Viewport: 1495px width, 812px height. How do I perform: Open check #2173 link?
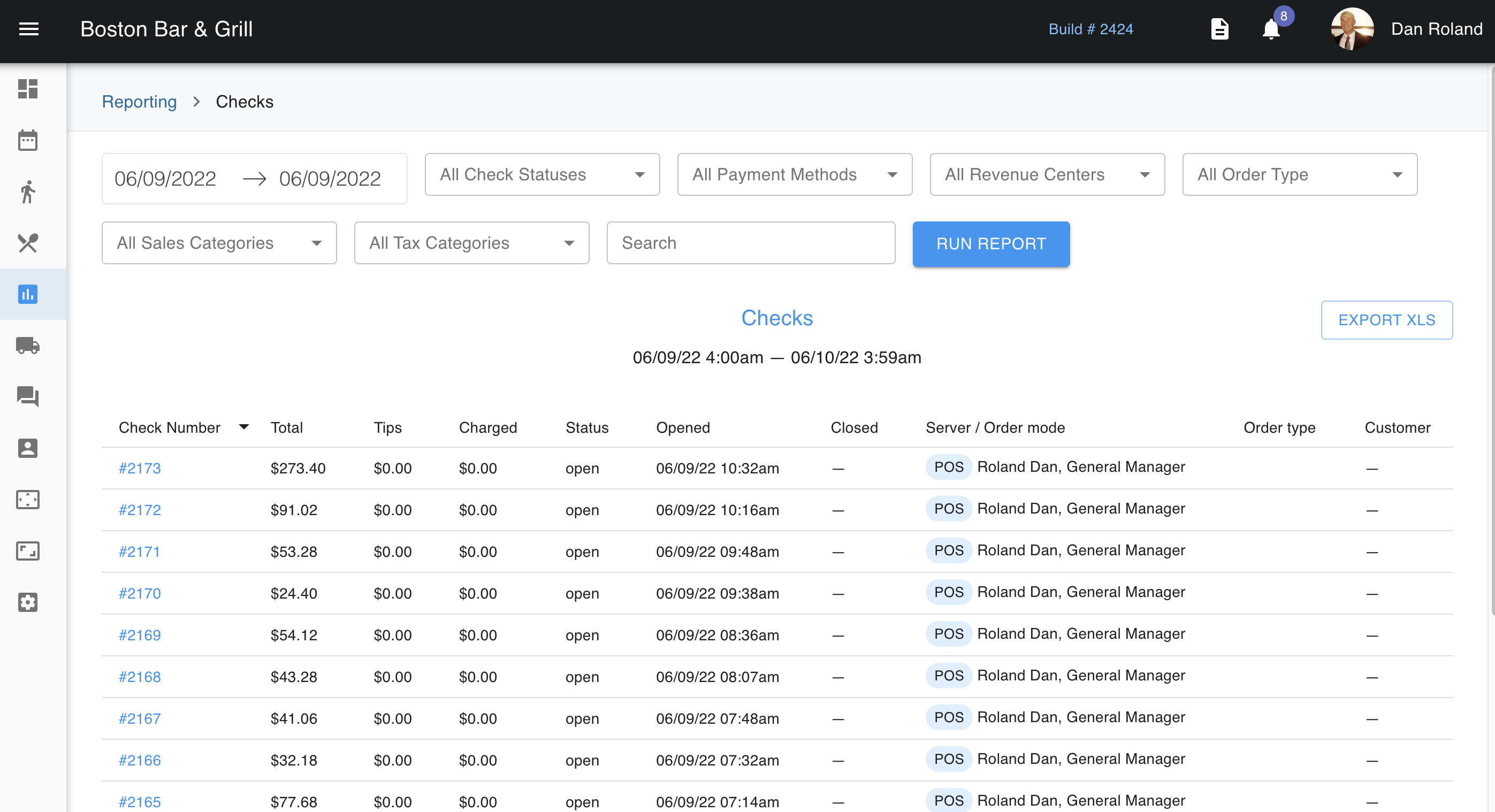[139, 468]
